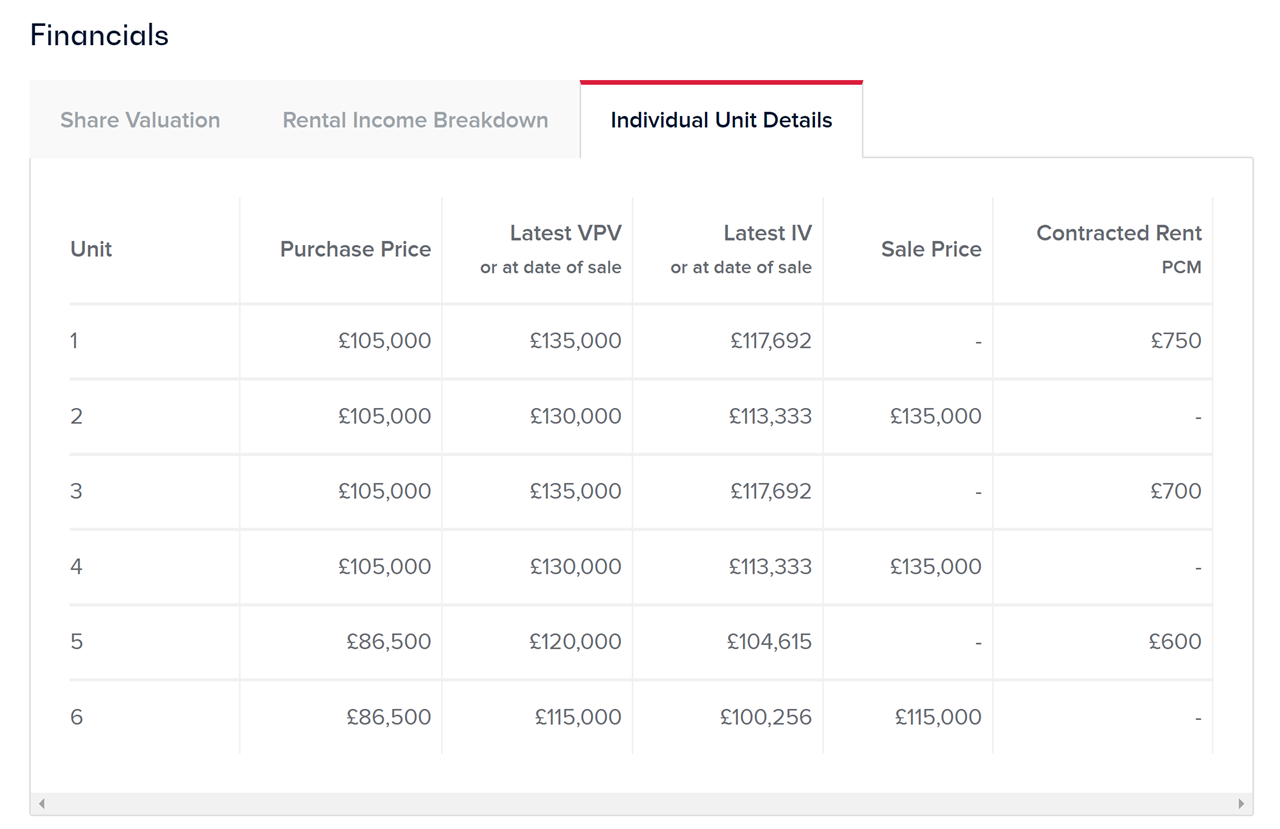Select Unit 6's Latest IV value £100,256

pos(766,717)
